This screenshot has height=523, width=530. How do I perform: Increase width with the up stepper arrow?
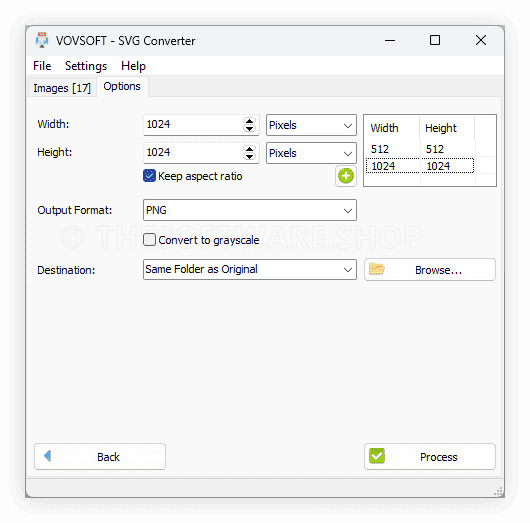coord(249,121)
